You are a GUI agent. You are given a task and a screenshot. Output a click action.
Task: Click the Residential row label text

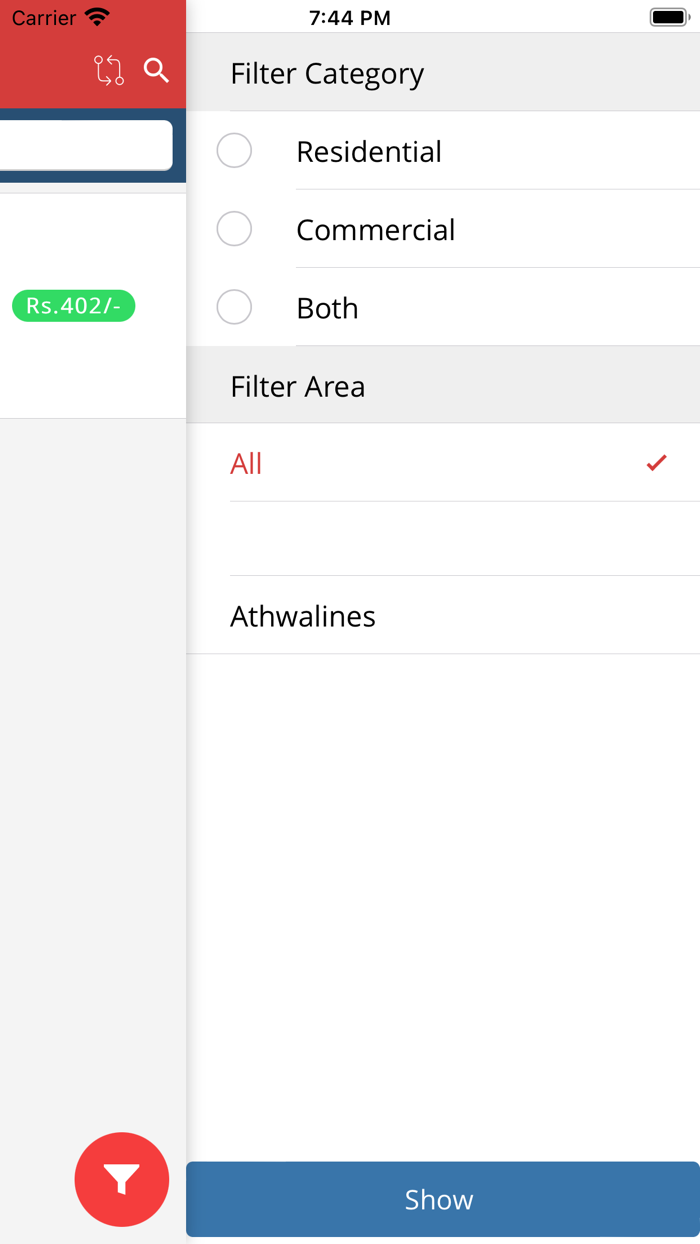pos(368,150)
